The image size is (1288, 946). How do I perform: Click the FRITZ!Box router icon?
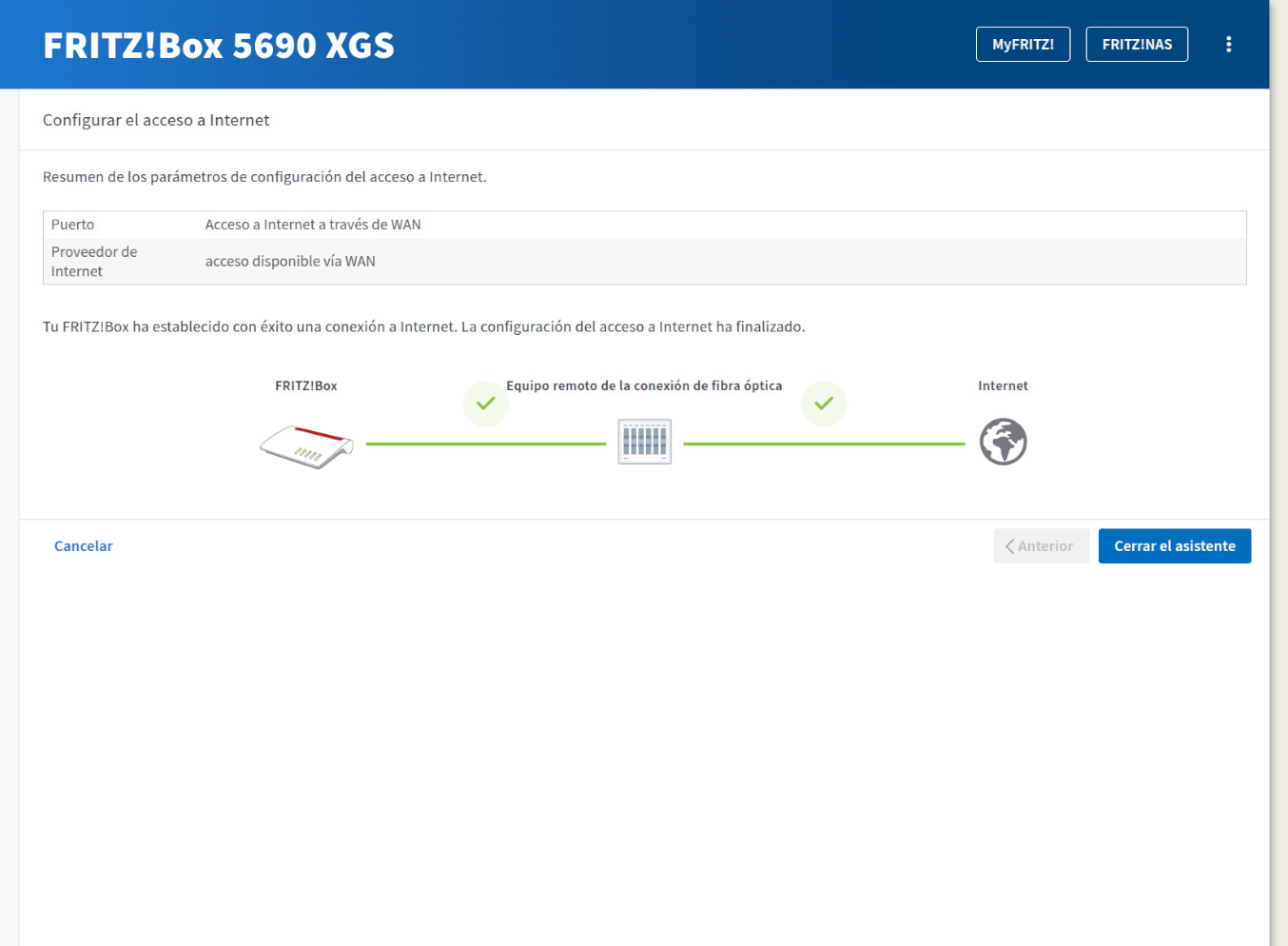[x=306, y=445]
